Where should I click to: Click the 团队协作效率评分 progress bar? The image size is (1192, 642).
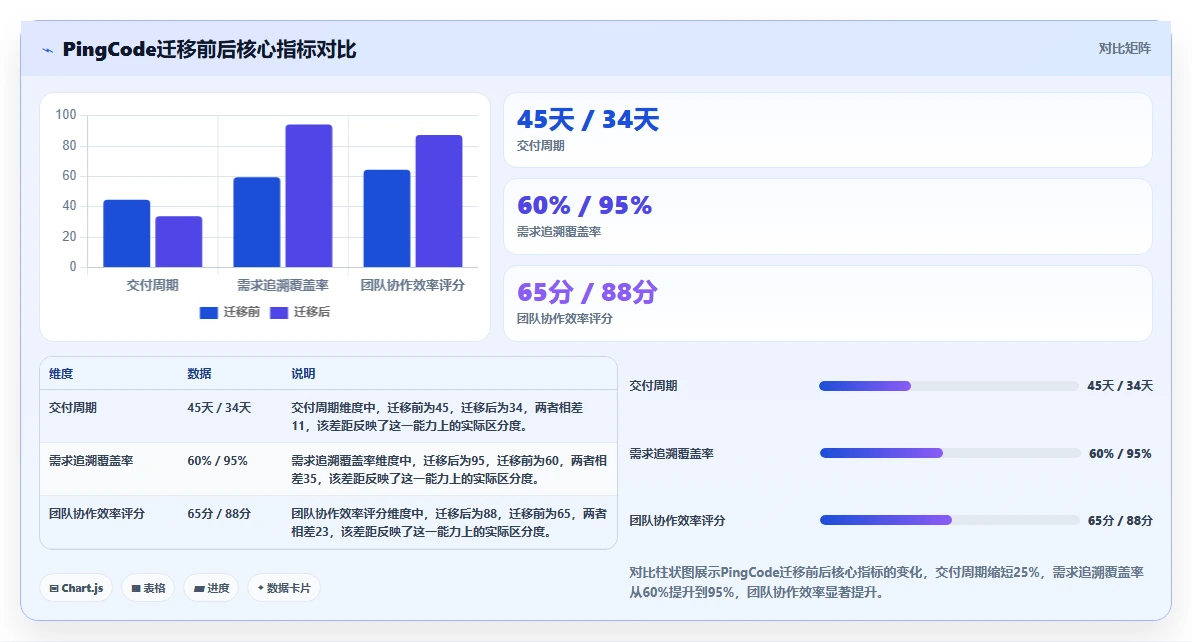949,520
